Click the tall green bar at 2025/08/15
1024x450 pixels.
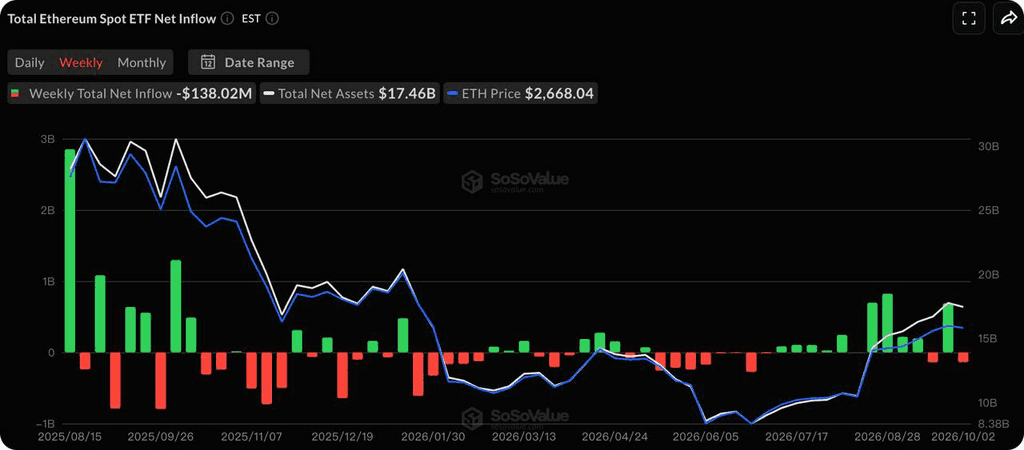[70, 251]
